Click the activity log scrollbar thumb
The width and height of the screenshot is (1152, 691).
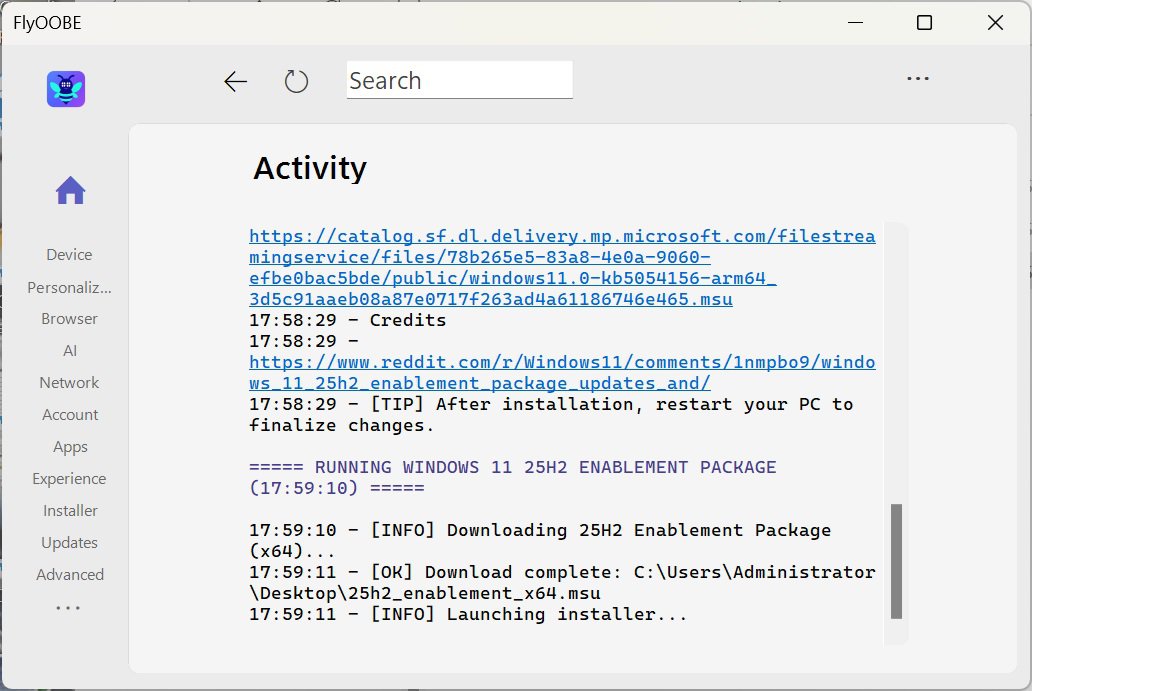click(896, 560)
